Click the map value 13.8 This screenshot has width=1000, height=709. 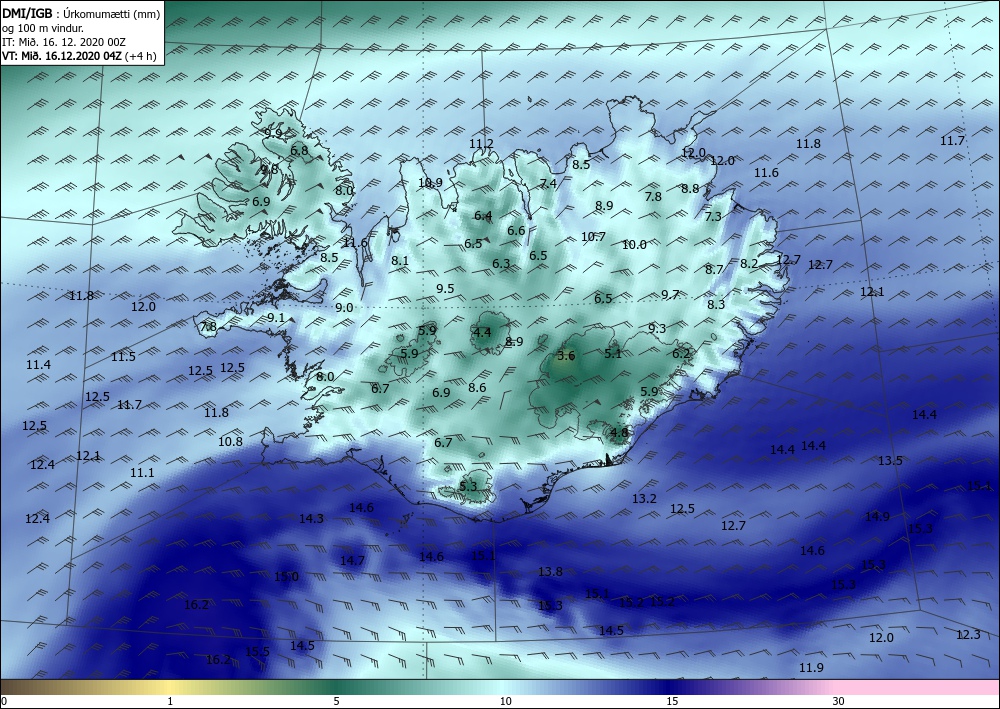click(x=550, y=571)
